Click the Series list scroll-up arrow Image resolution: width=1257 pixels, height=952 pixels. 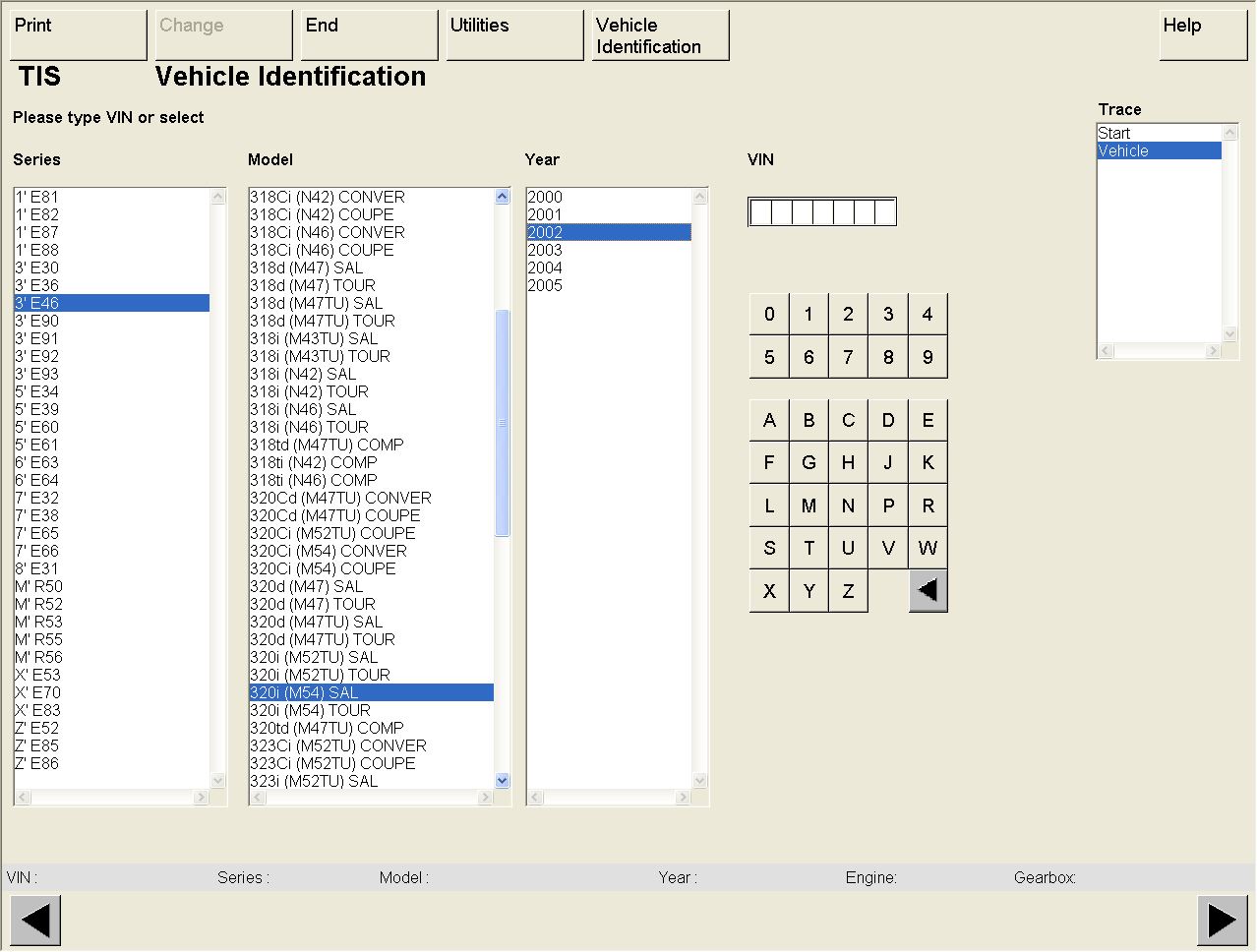pyautogui.click(x=218, y=196)
